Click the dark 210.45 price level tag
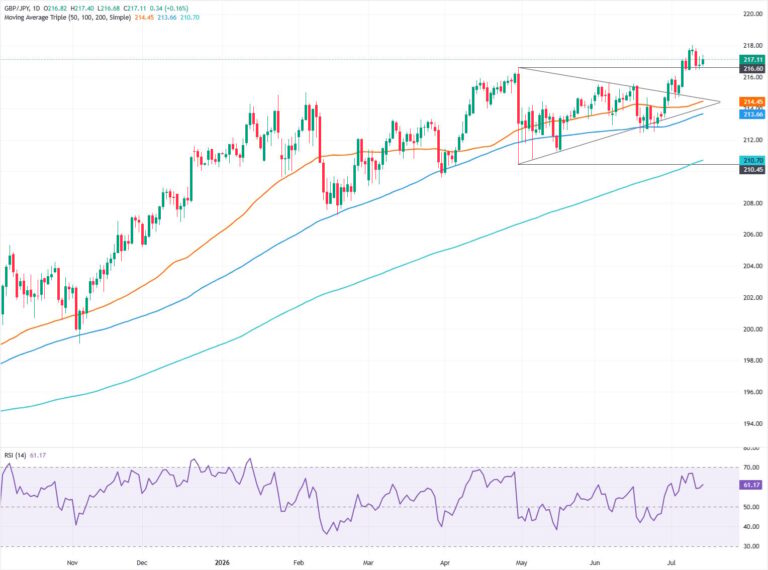The image size is (768, 570). pyautogui.click(x=752, y=169)
